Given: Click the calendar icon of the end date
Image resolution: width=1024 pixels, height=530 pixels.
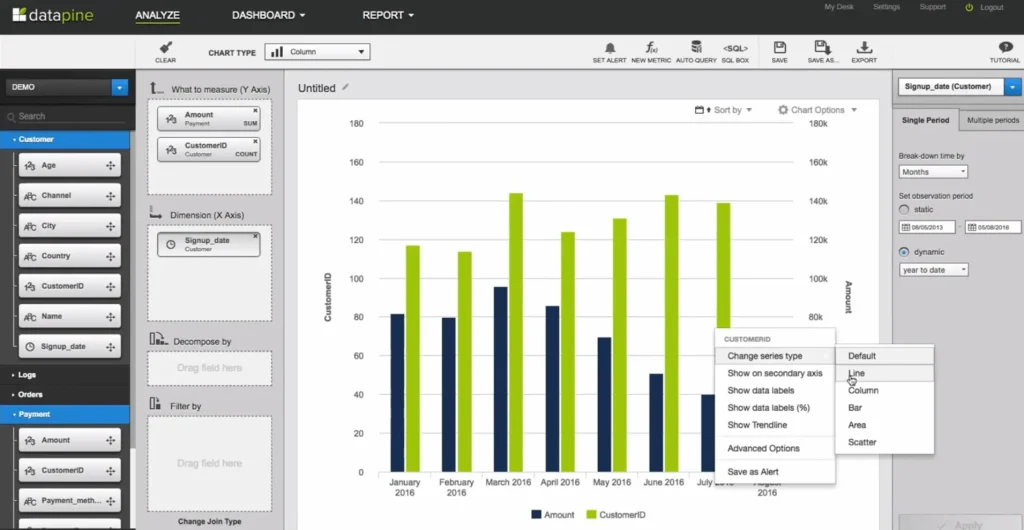Looking at the screenshot, I should pyautogui.click(x=972, y=227).
